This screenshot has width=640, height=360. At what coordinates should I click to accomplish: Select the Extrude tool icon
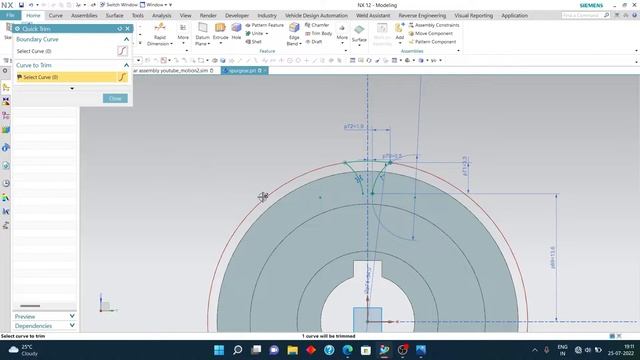point(220,27)
